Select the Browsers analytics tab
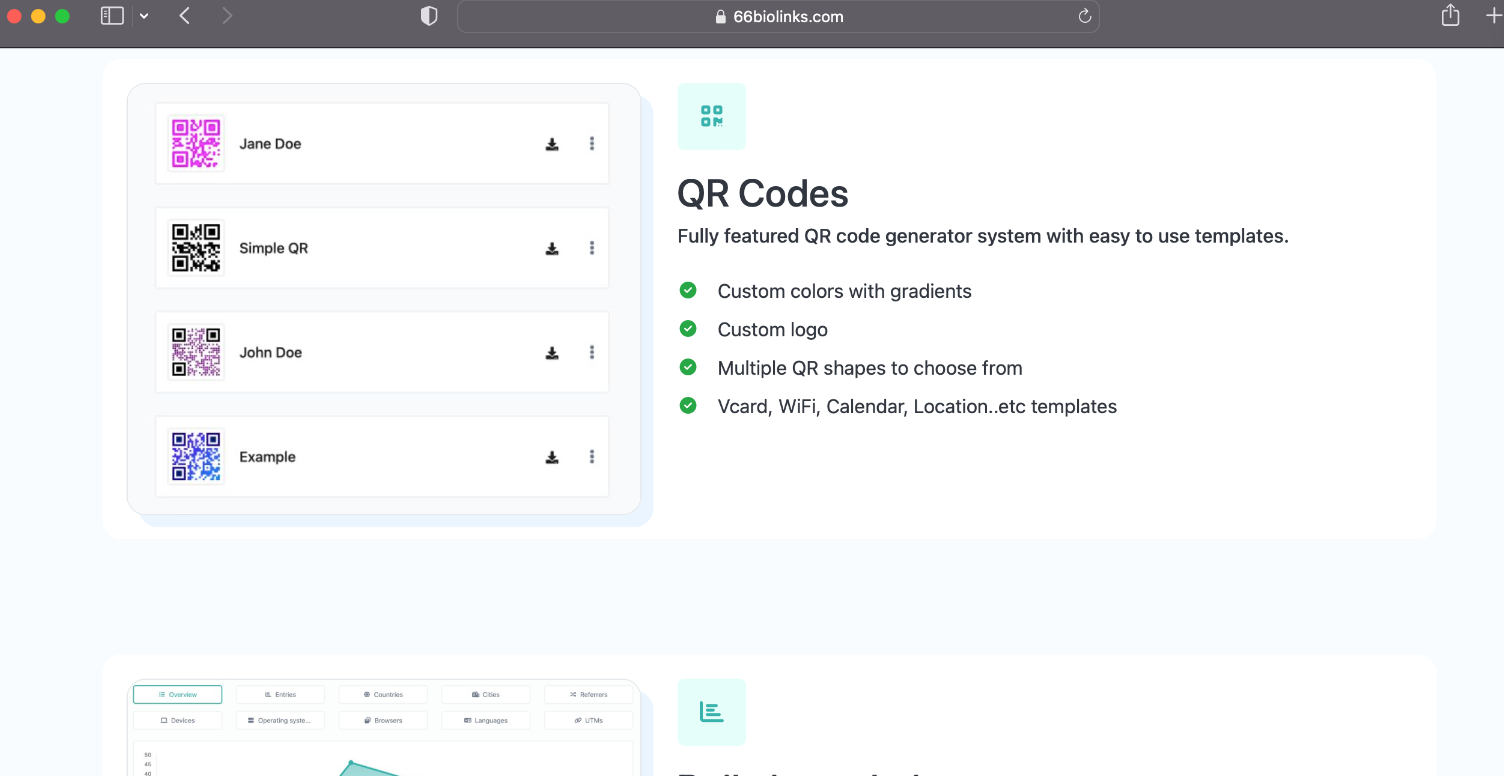This screenshot has width=1504, height=776. [x=383, y=720]
